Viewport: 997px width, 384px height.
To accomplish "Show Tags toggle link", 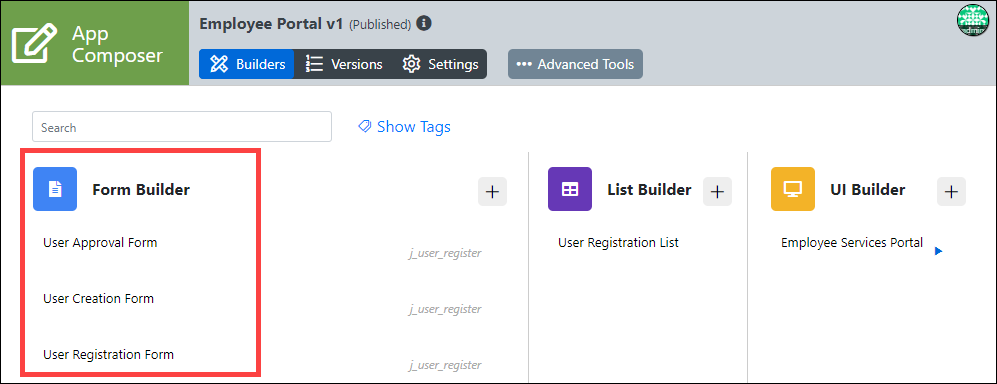I will (x=404, y=127).
